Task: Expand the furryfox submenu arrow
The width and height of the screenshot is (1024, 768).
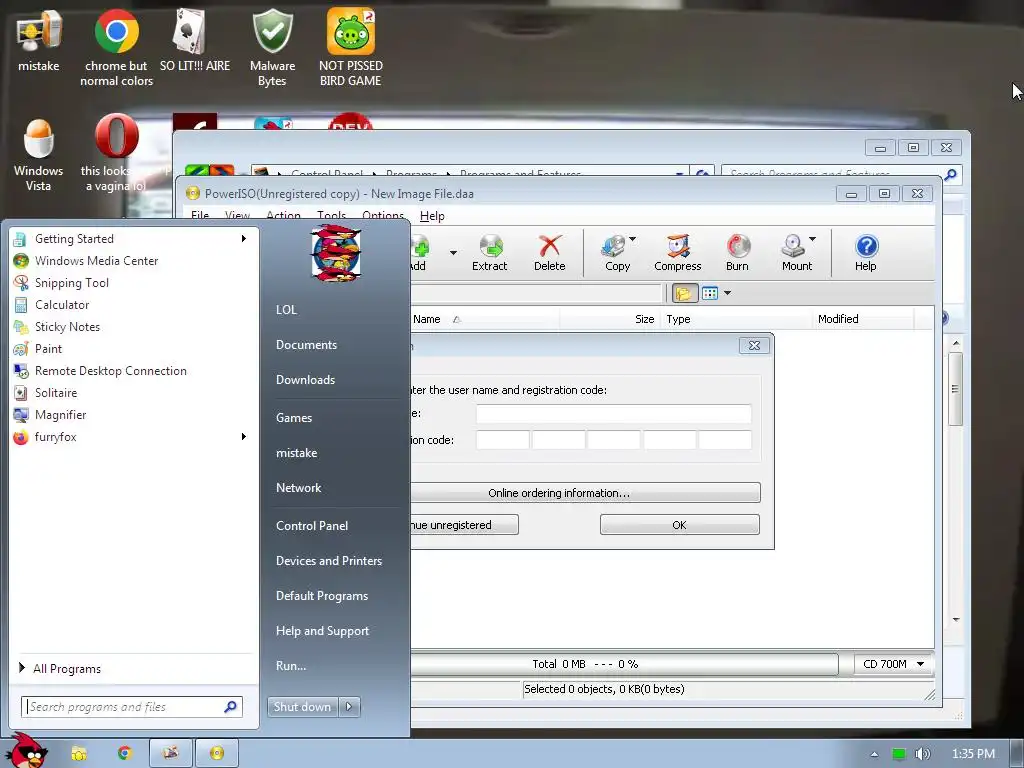Action: [244, 436]
